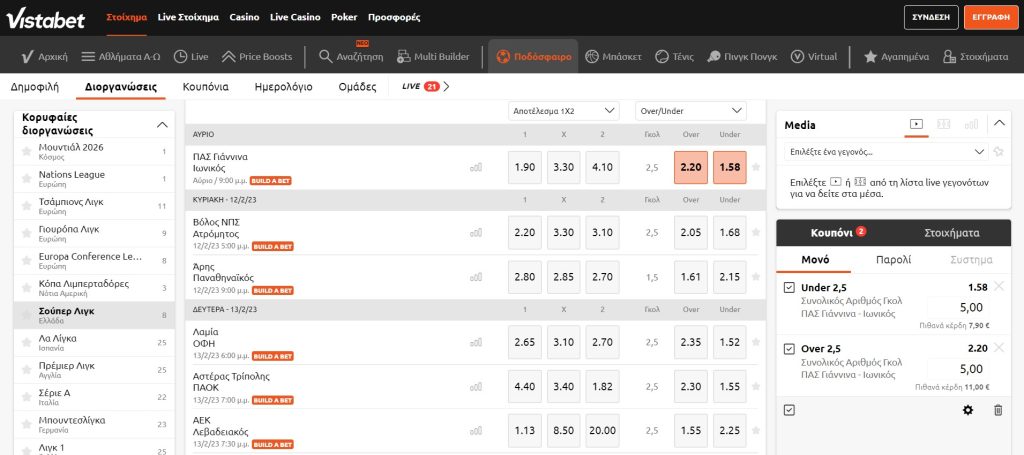Open Αθλήματα Α-Ω list

(121, 57)
